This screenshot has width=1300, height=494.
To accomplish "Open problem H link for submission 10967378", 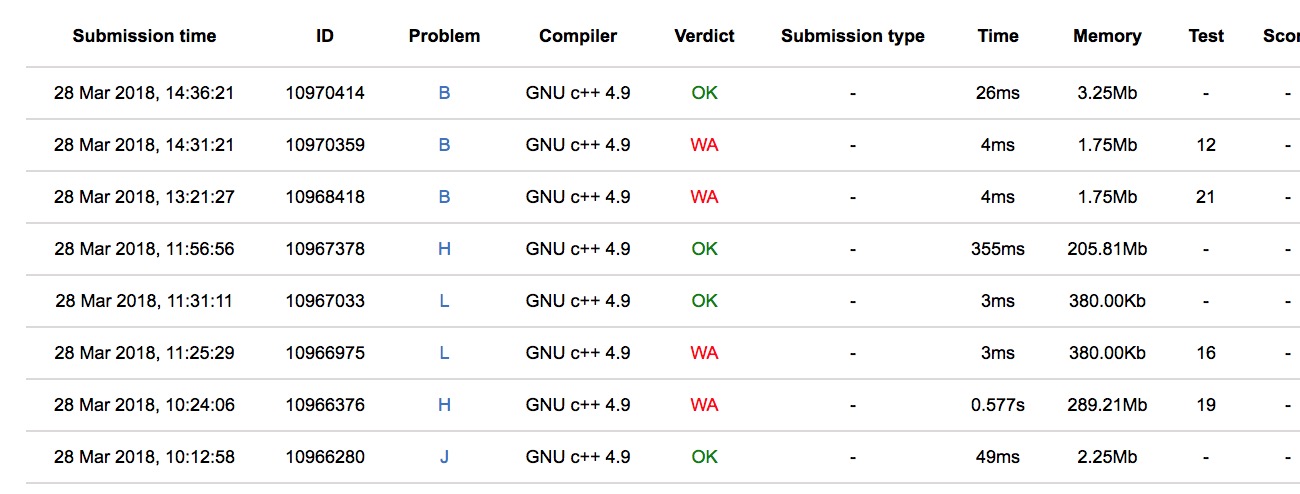I will coord(444,249).
